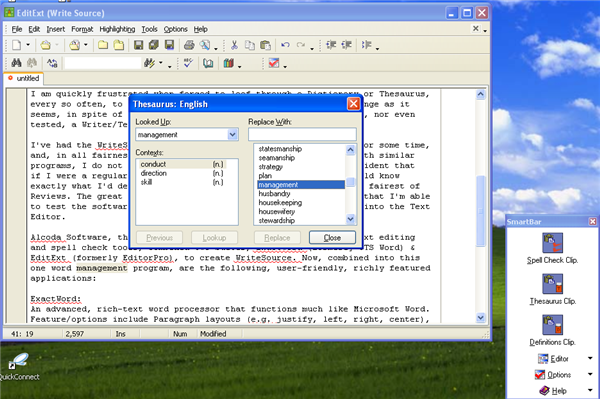Open Print Preview magnifier icon

click(205, 45)
